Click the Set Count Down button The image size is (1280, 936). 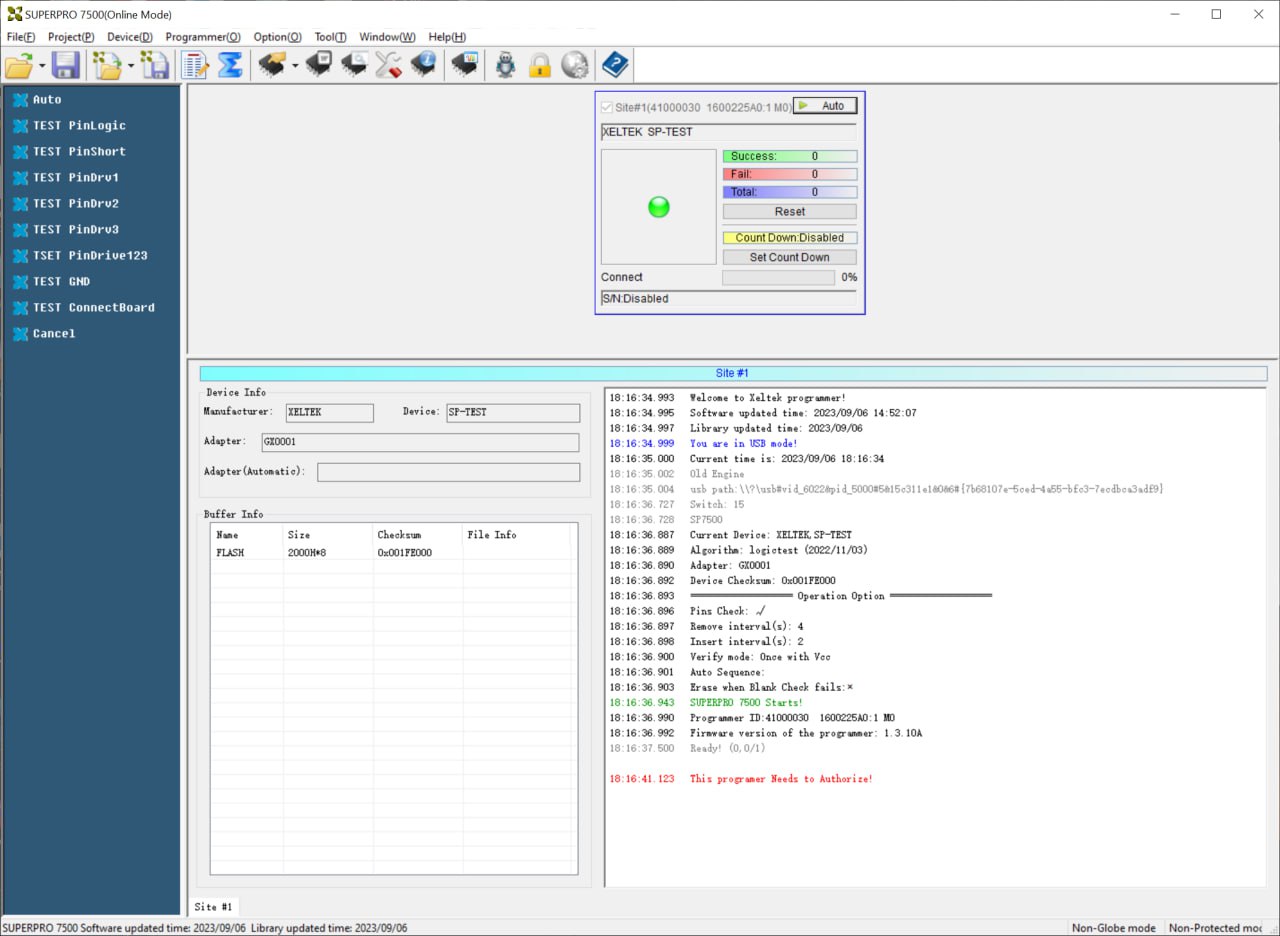[790, 257]
